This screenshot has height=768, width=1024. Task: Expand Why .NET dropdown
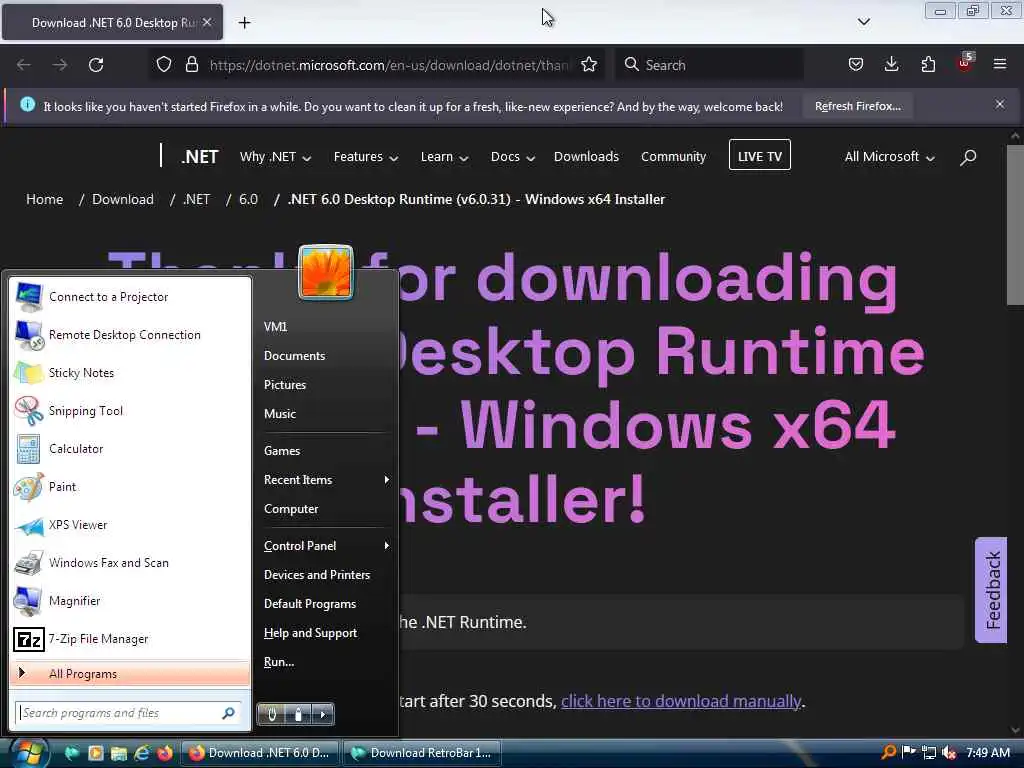click(x=275, y=157)
